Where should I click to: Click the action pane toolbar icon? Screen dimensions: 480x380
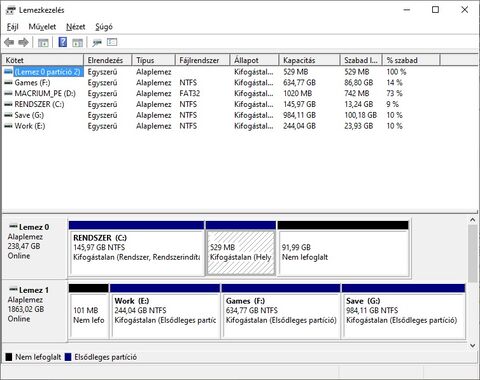click(77, 43)
